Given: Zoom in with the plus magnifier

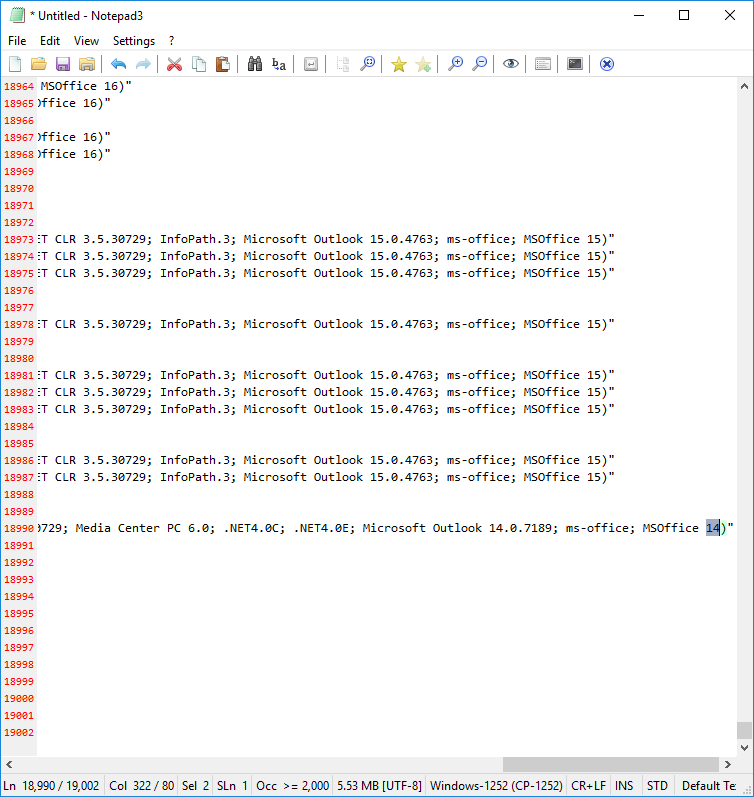Looking at the screenshot, I should tap(455, 64).
